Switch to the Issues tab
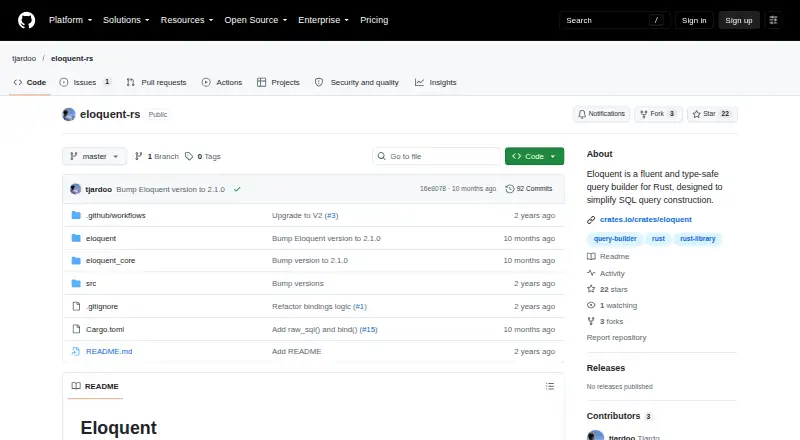The width and height of the screenshot is (800, 440). (x=85, y=82)
